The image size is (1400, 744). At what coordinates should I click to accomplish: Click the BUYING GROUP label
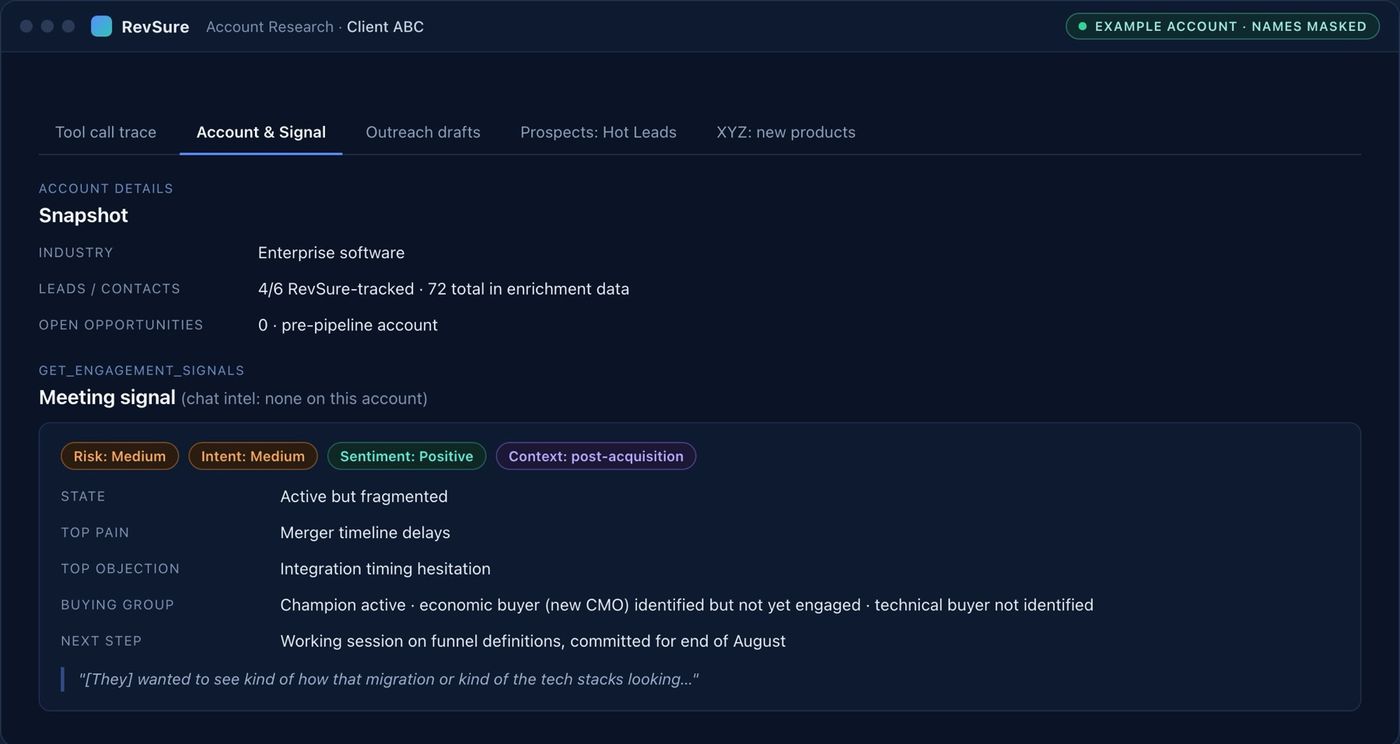coord(118,605)
